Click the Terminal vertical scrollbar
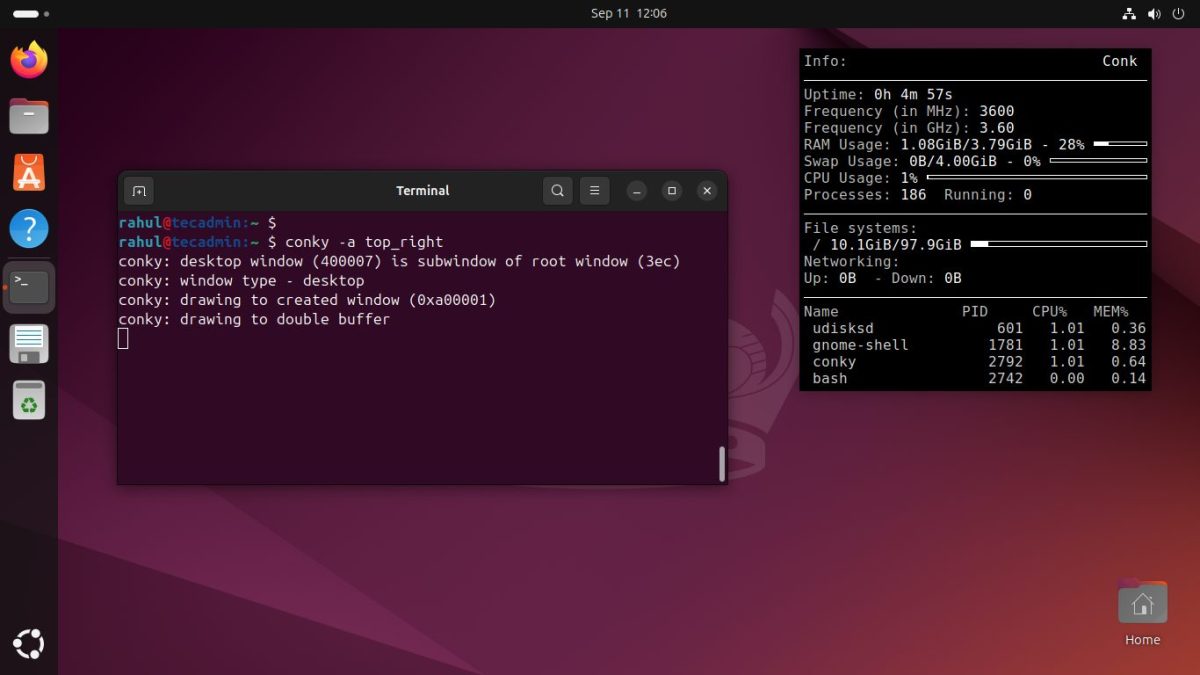The width and height of the screenshot is (1200, 675). pos(721,464)
